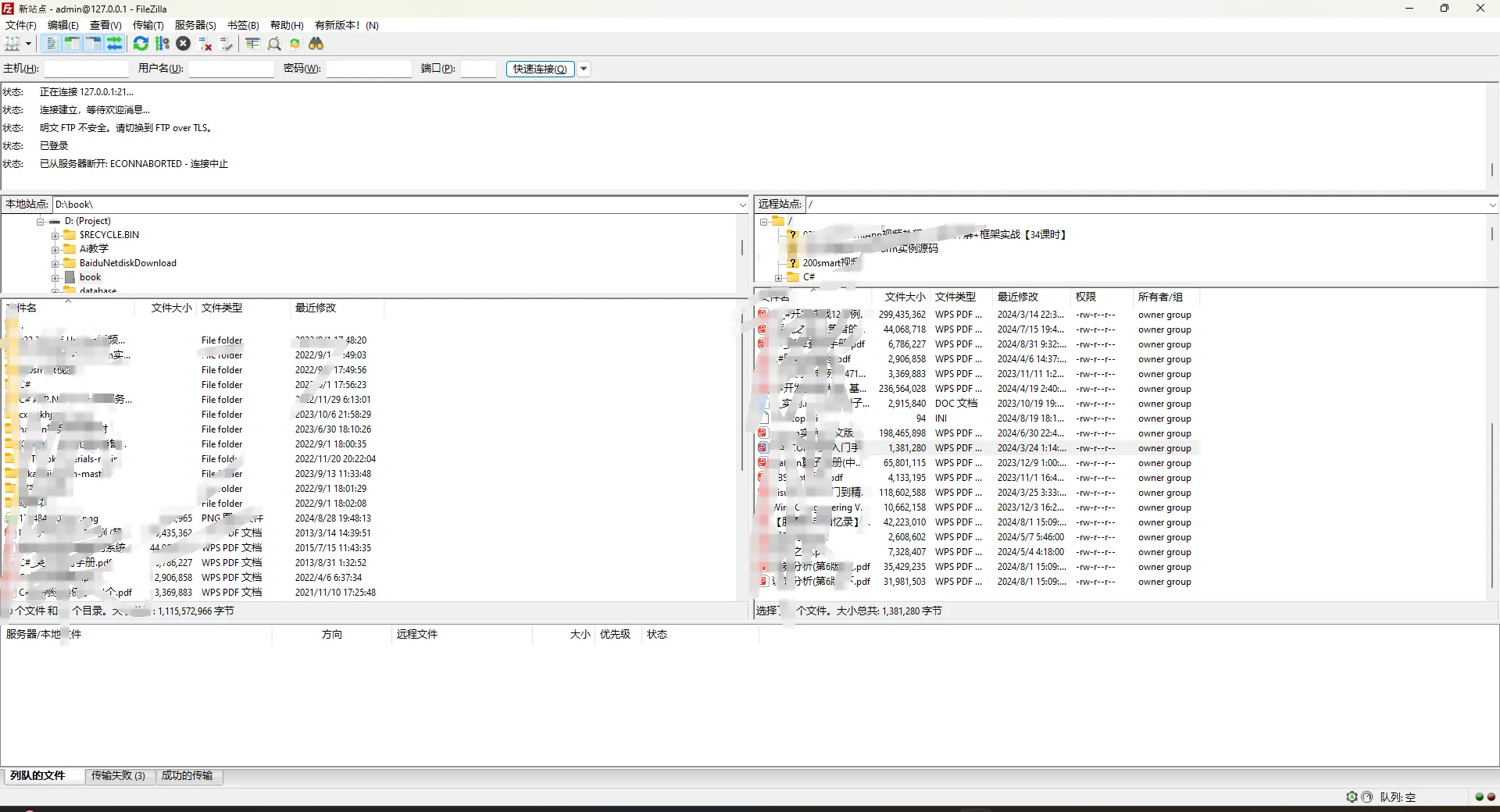Sort remote files by 文件大小 column
The image size is (1500, 812).
(904, 297)
